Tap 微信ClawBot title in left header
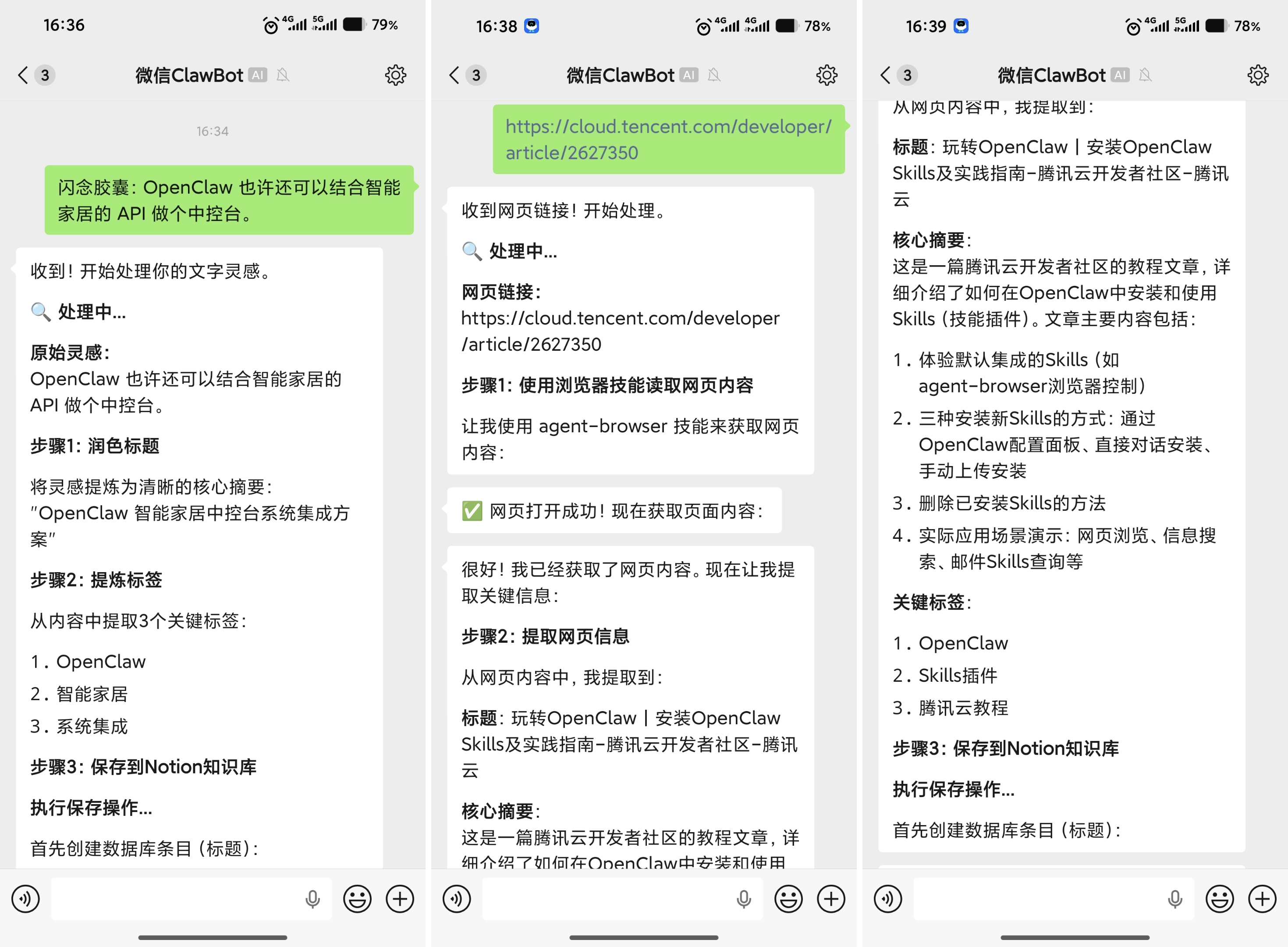1288x947 pixels. click(189, 75)
